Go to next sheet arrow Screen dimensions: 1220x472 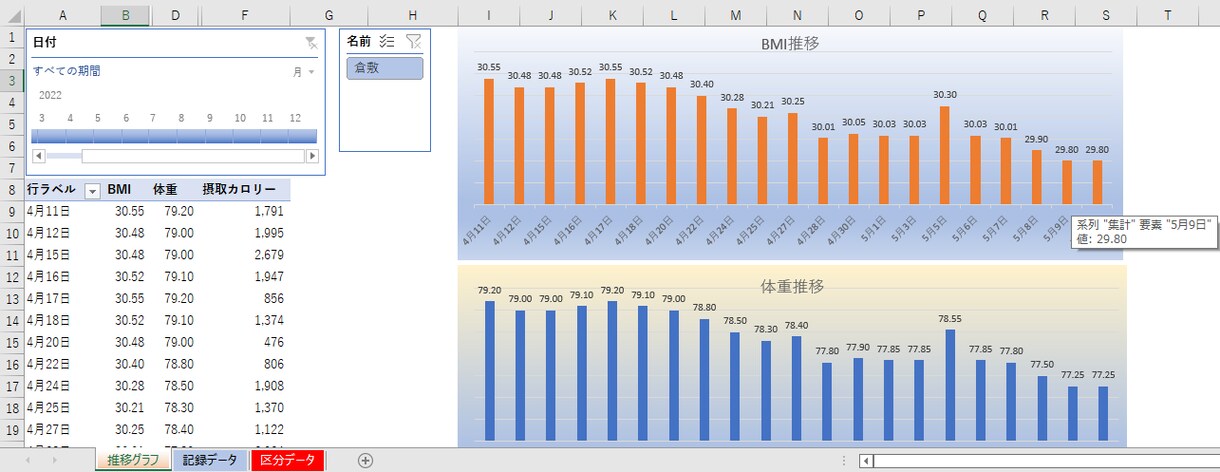coord(55,460)
